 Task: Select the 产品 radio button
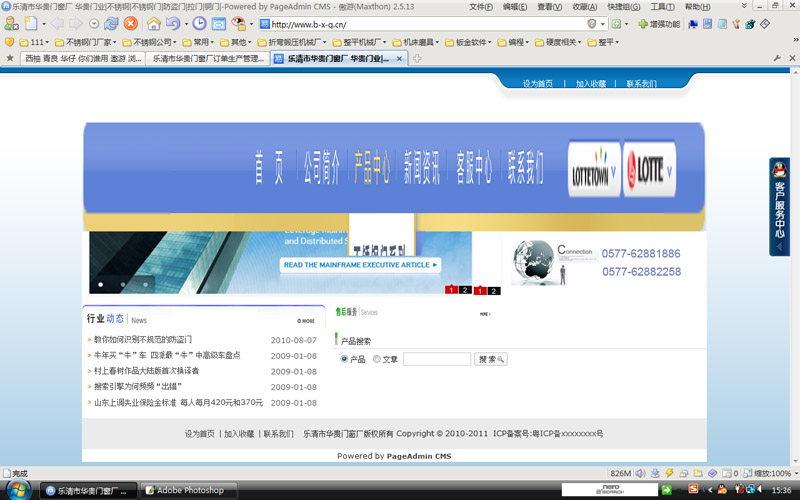pos(345,359)
